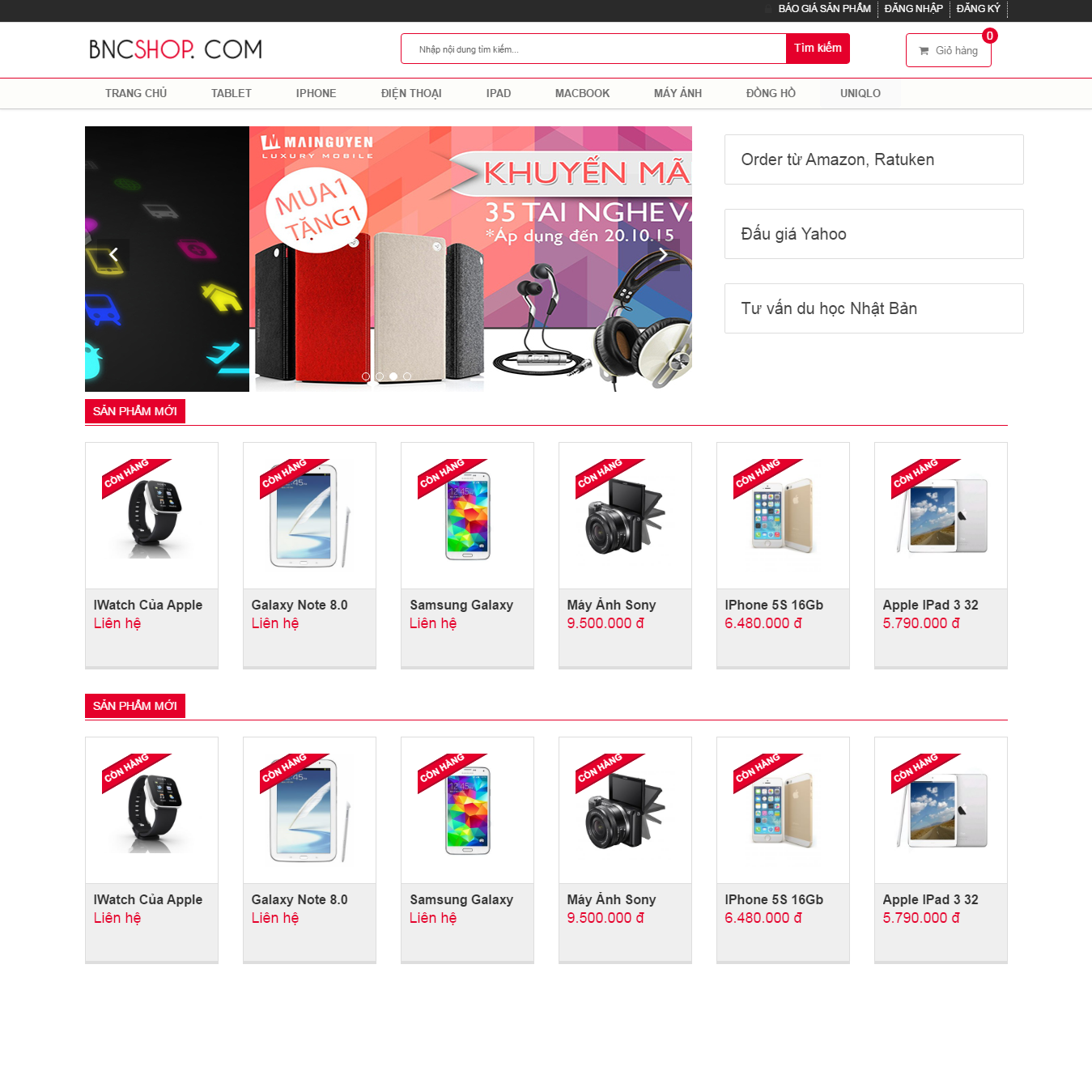Focus the search keyword input field
Image resolution: width=1092 pixels, height=1092 pixels.
point(593,49)
